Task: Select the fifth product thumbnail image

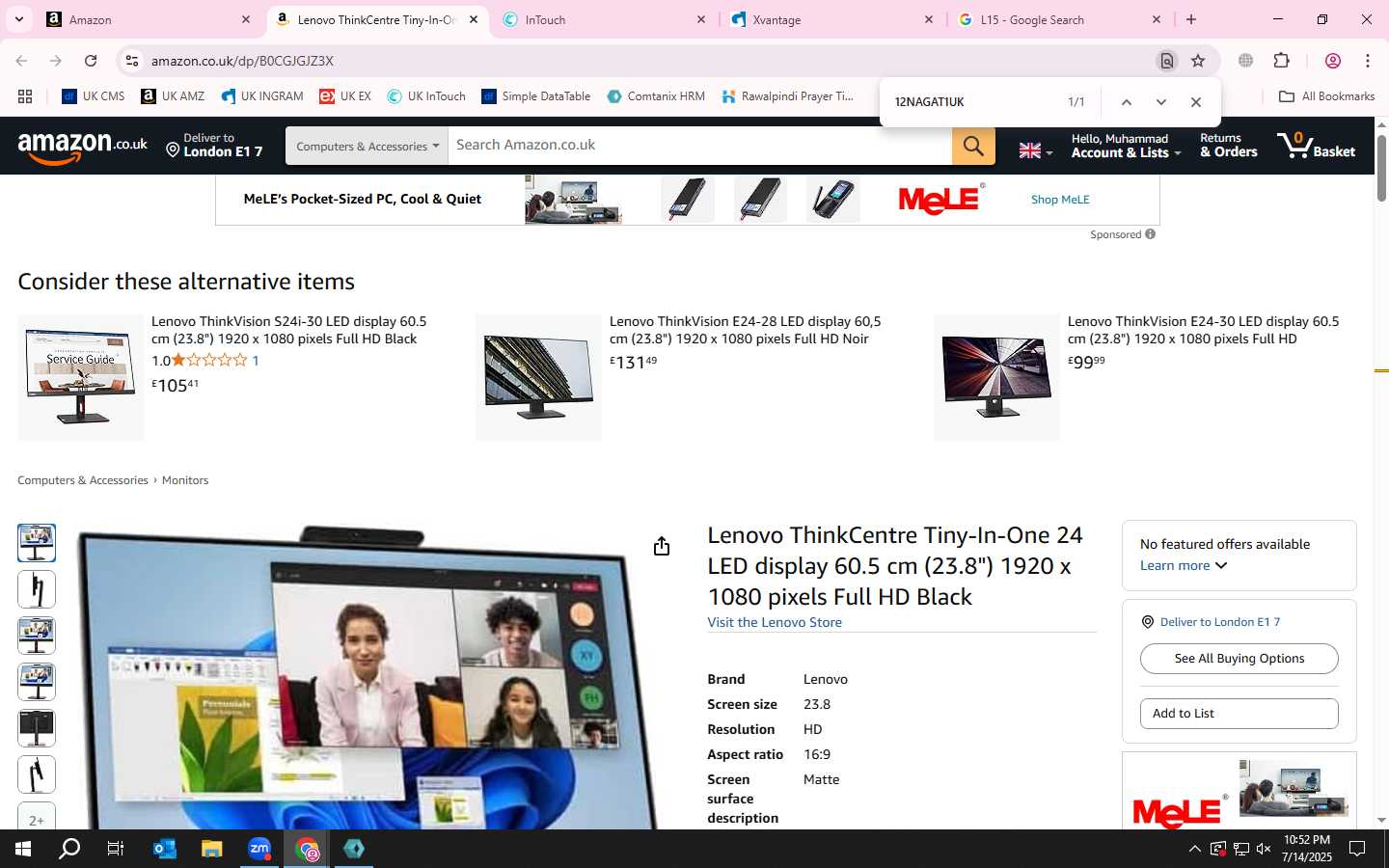Action: (37, 728)
